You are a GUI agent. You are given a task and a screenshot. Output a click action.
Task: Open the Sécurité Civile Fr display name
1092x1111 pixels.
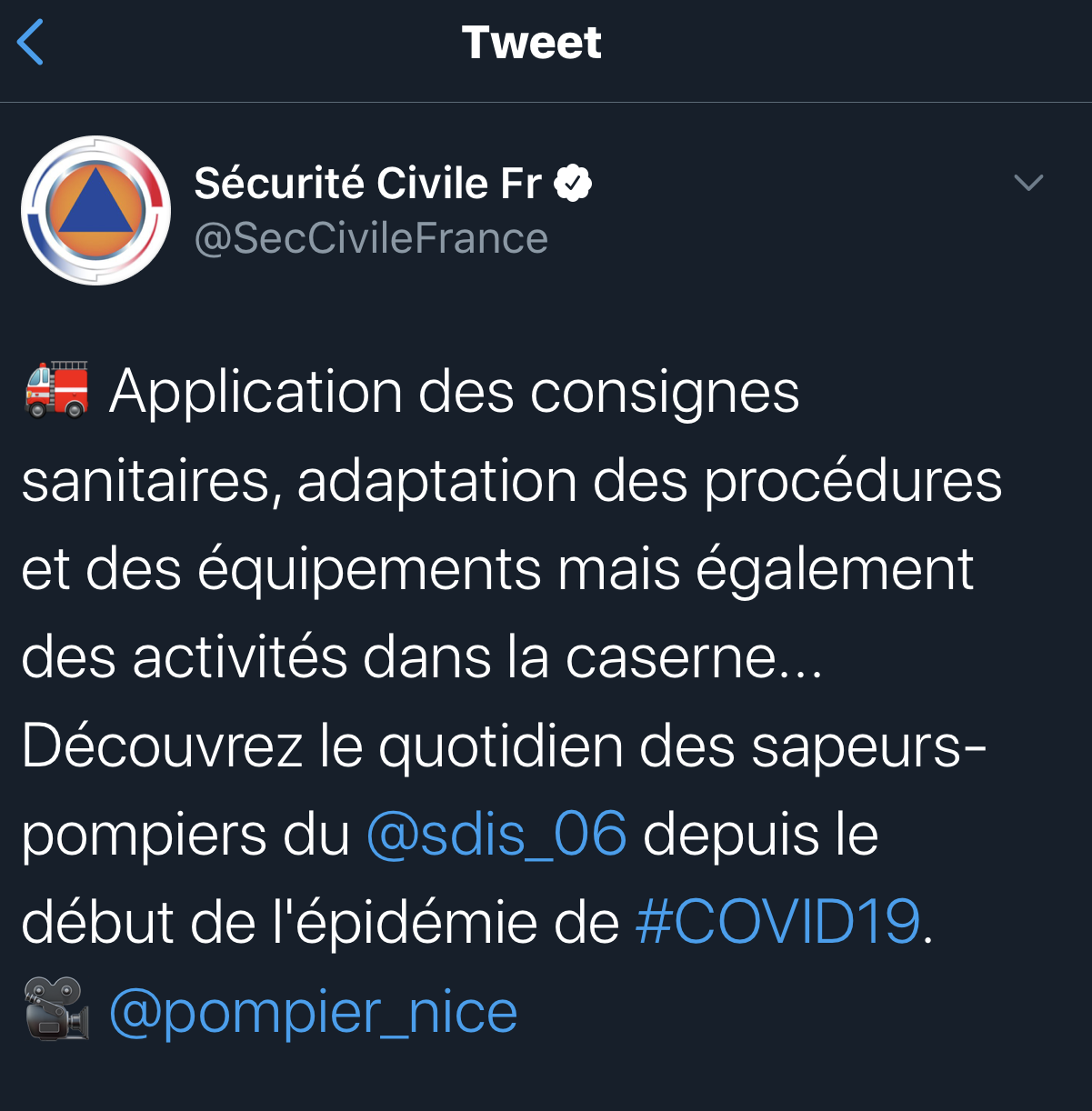tap(368, 183)
